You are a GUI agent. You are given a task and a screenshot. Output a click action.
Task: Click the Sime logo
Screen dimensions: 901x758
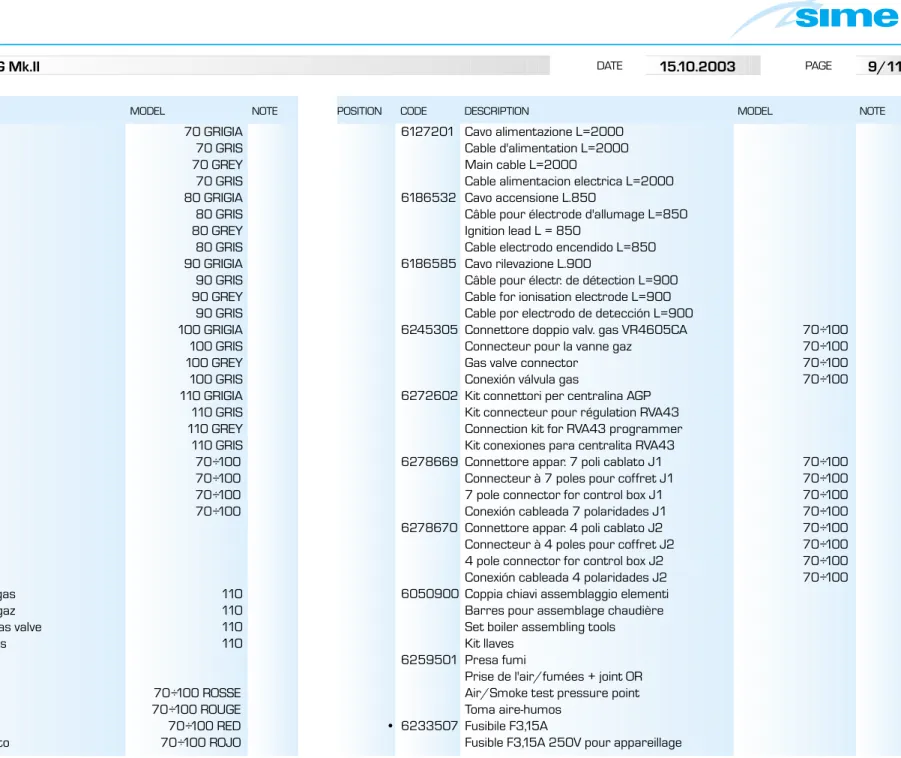816,18
